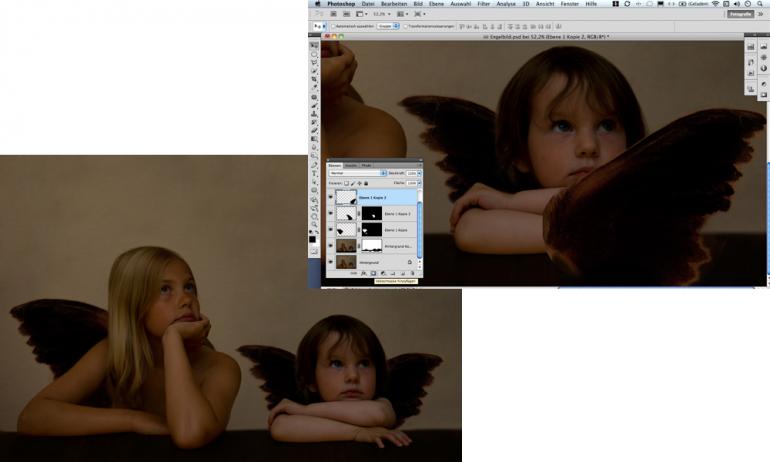Hide the Ebene 1 Kopie 3 layer
This screenshot has width=770, height=462.
[x=330, y=197]
